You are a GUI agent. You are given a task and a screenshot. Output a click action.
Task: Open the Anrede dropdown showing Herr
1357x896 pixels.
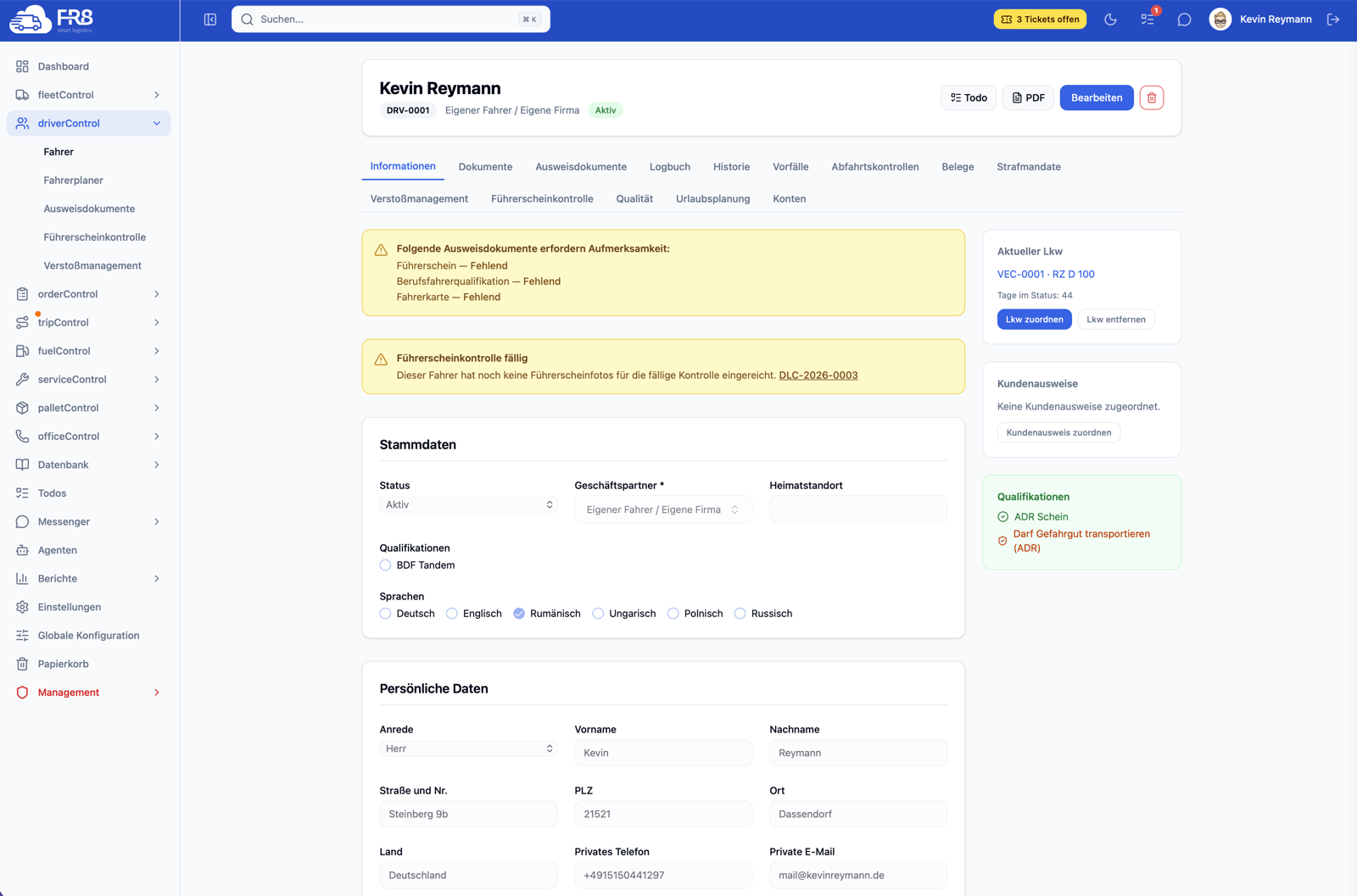[468, 749]
